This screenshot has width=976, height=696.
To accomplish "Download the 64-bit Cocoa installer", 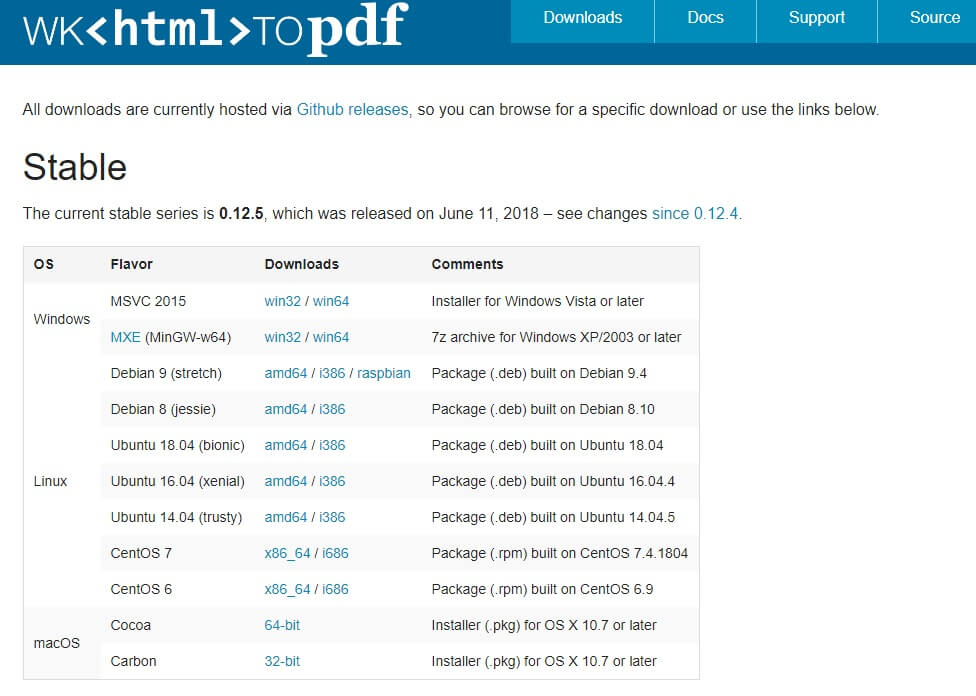I will (x=282, y=626).
